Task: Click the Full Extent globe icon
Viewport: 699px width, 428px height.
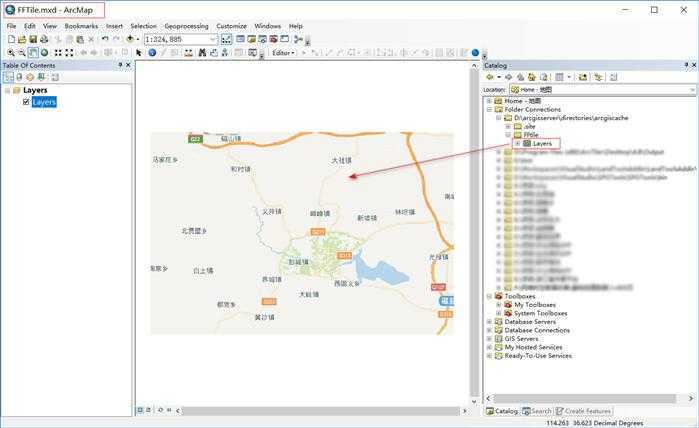Action: (45, 53)
